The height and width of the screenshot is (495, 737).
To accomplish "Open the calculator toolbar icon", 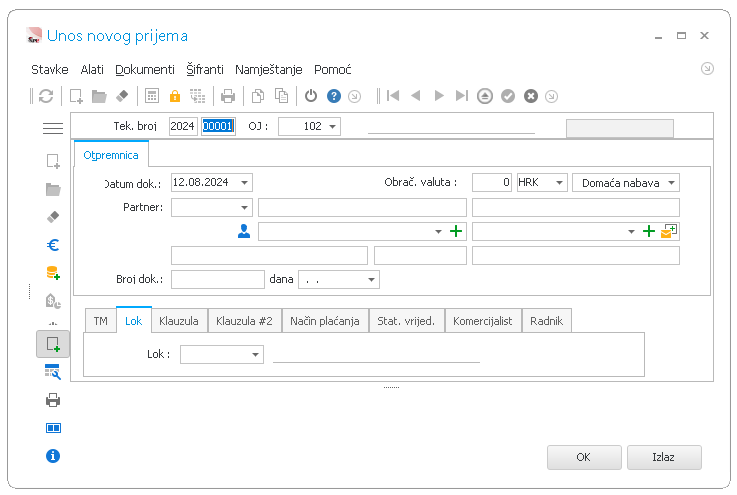I will tap(152, 96).
